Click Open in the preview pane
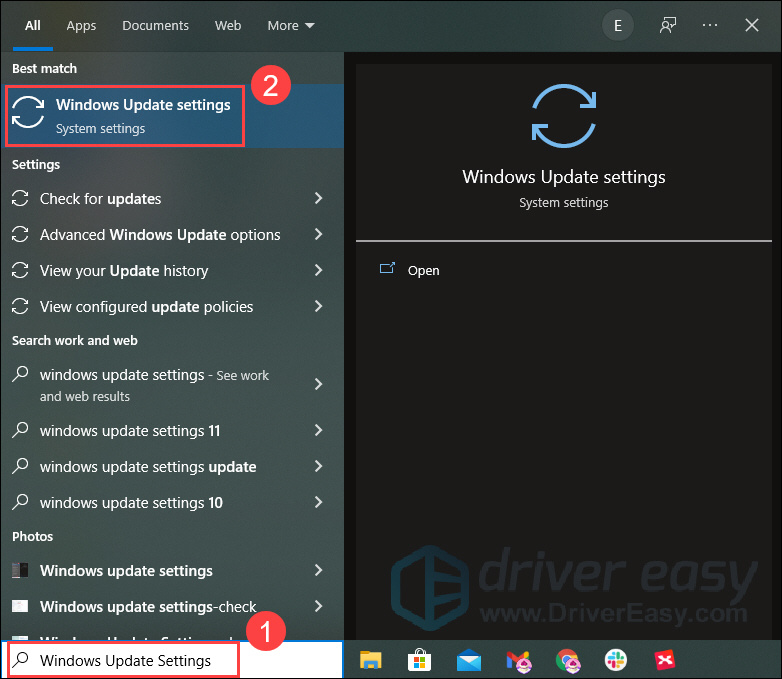This screenshot has height=679, width=782. pos(423,270)
